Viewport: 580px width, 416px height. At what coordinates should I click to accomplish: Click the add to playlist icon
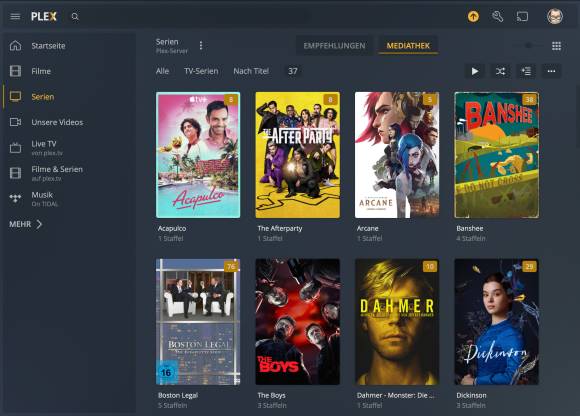[526, 71]
